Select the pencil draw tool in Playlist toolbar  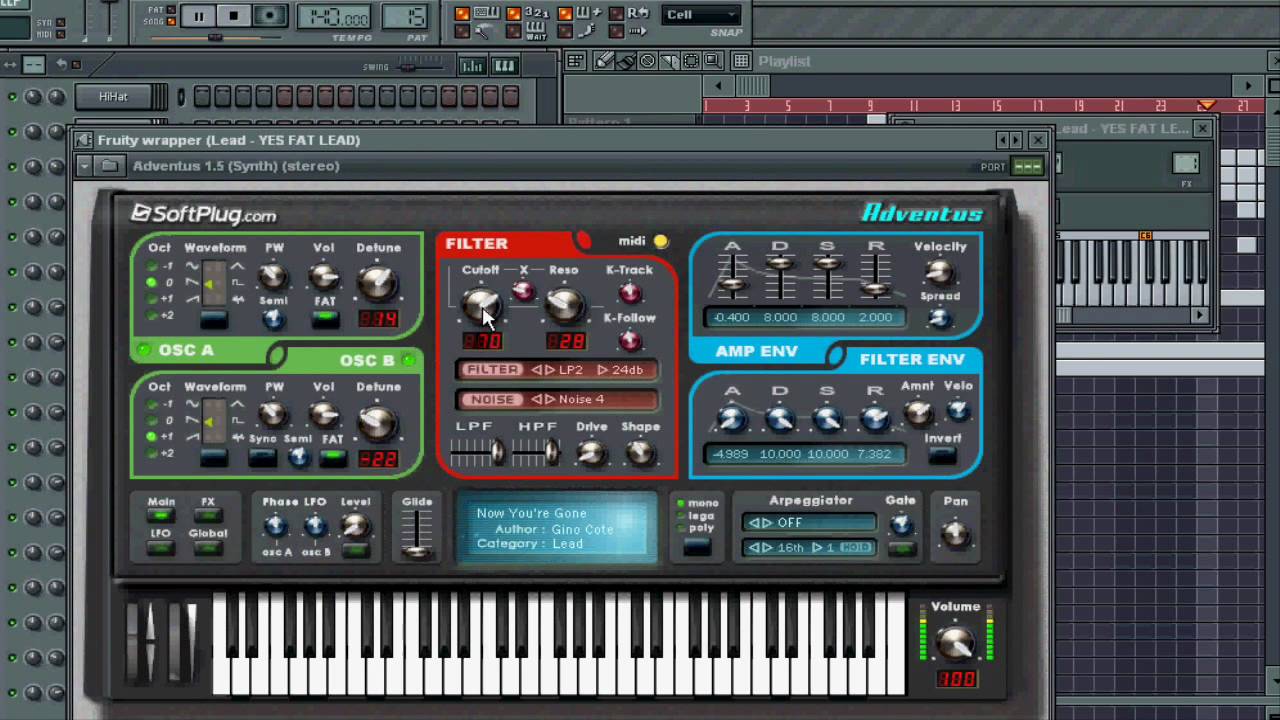[x=603, y=61]
